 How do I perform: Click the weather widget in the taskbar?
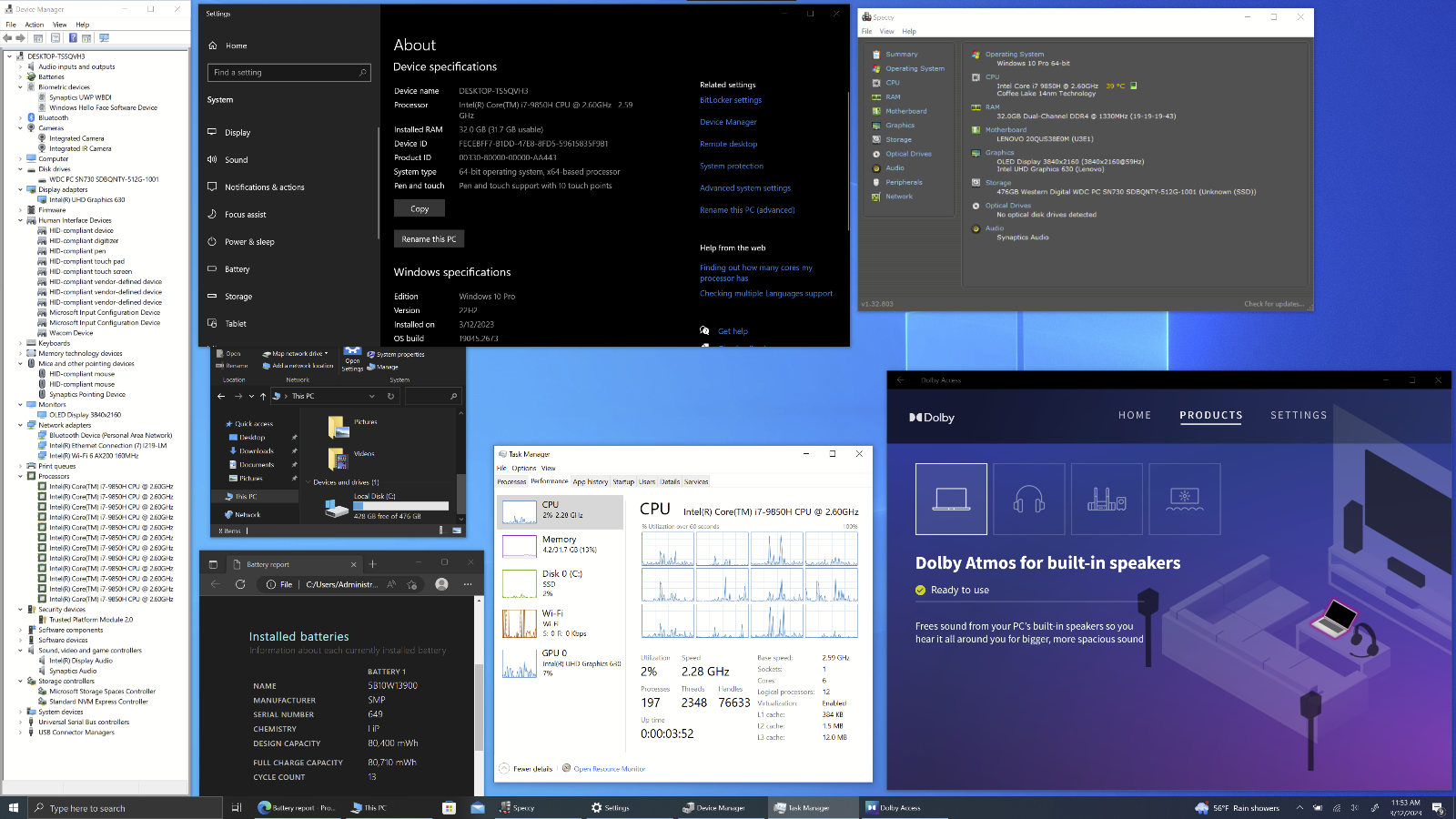coord(1238,808)
